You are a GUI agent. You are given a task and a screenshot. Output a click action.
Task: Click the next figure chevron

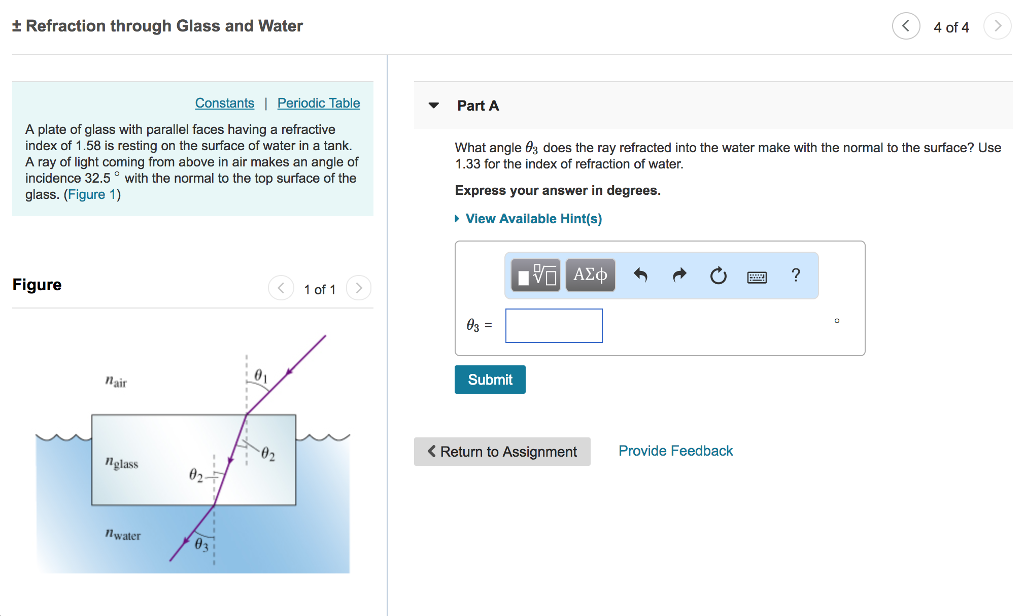pyautogui.click(x=358, y=287)
